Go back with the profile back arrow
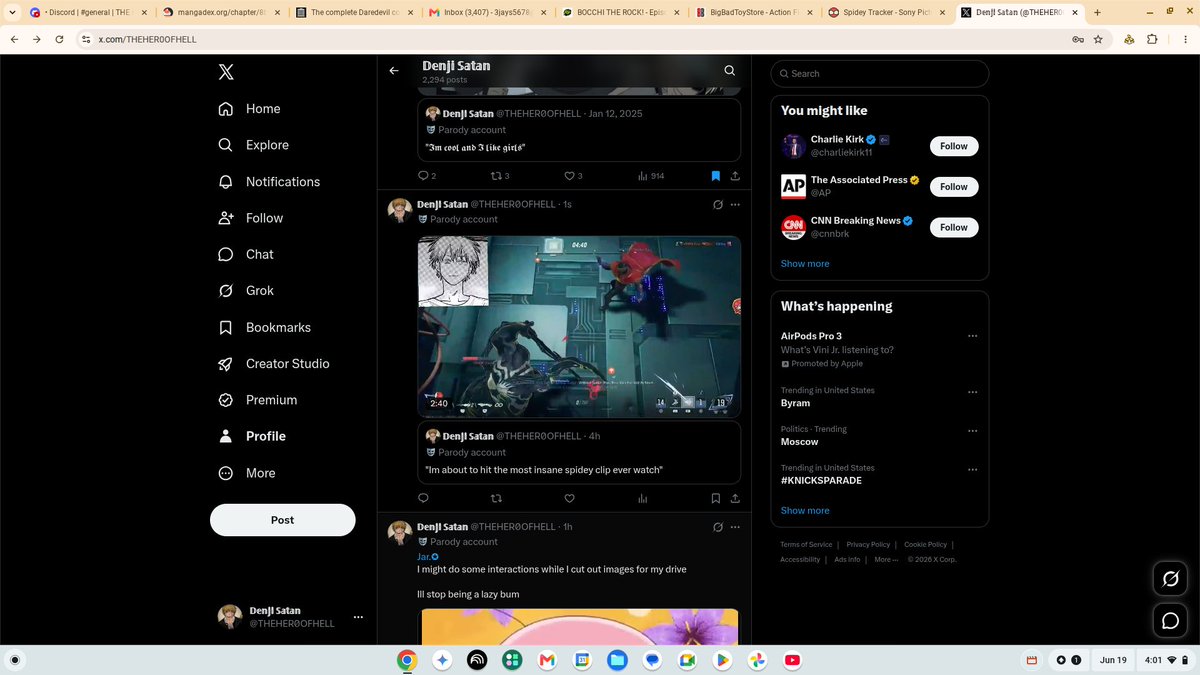Image resolution: width=1200 pixels, height=675 pixels. tap(394, 71)
